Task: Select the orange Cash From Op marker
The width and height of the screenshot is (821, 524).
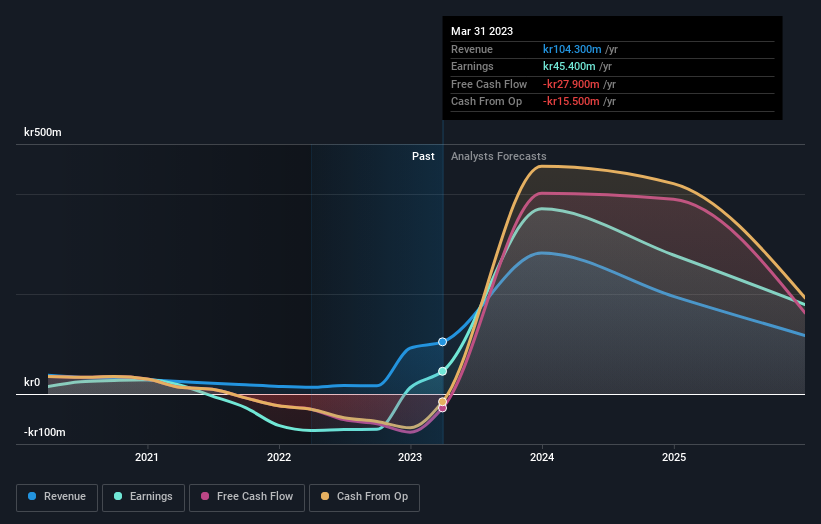Action: point(442,402)
